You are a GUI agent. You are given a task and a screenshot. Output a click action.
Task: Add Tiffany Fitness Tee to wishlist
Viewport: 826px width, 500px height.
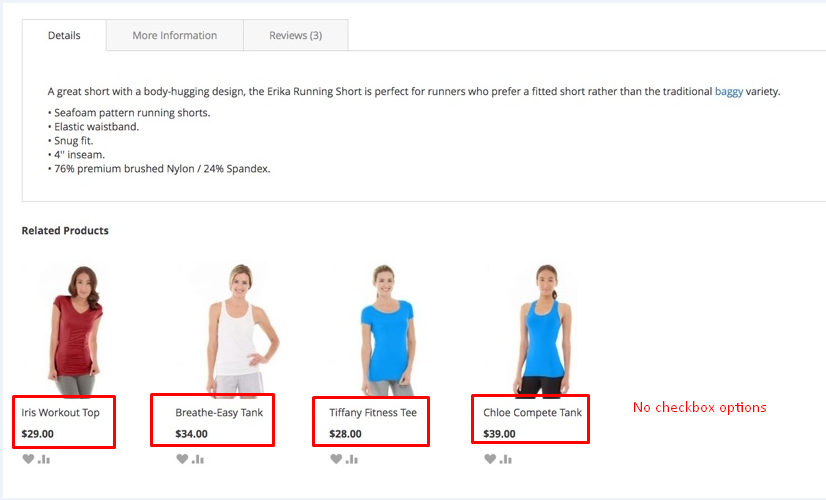pyautogui.click(x=336, y=459)
